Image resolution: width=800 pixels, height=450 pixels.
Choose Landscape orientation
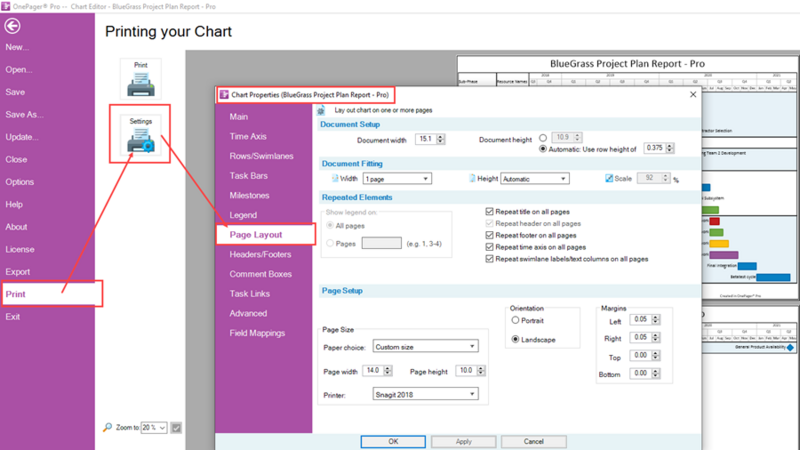[x=515, y=339]
